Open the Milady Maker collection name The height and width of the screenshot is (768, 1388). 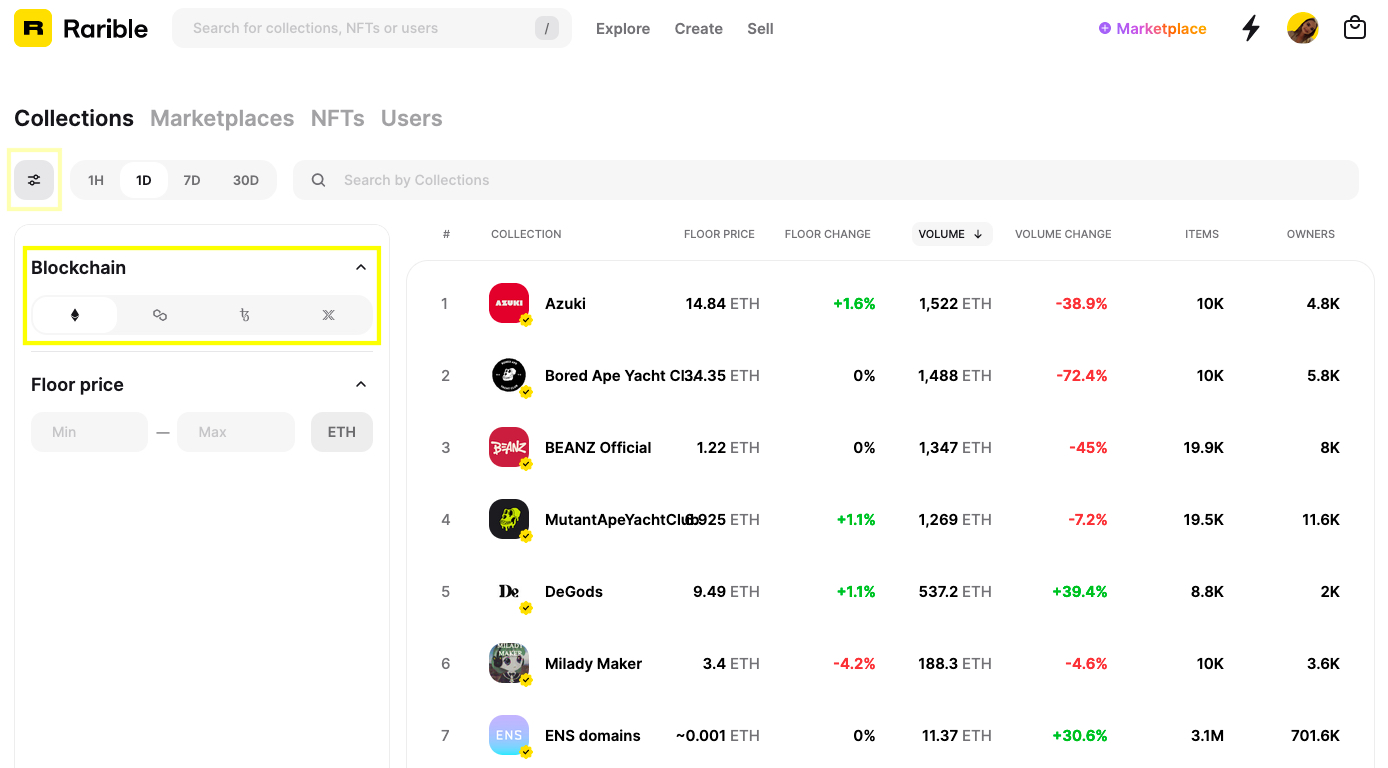point(593,663)
